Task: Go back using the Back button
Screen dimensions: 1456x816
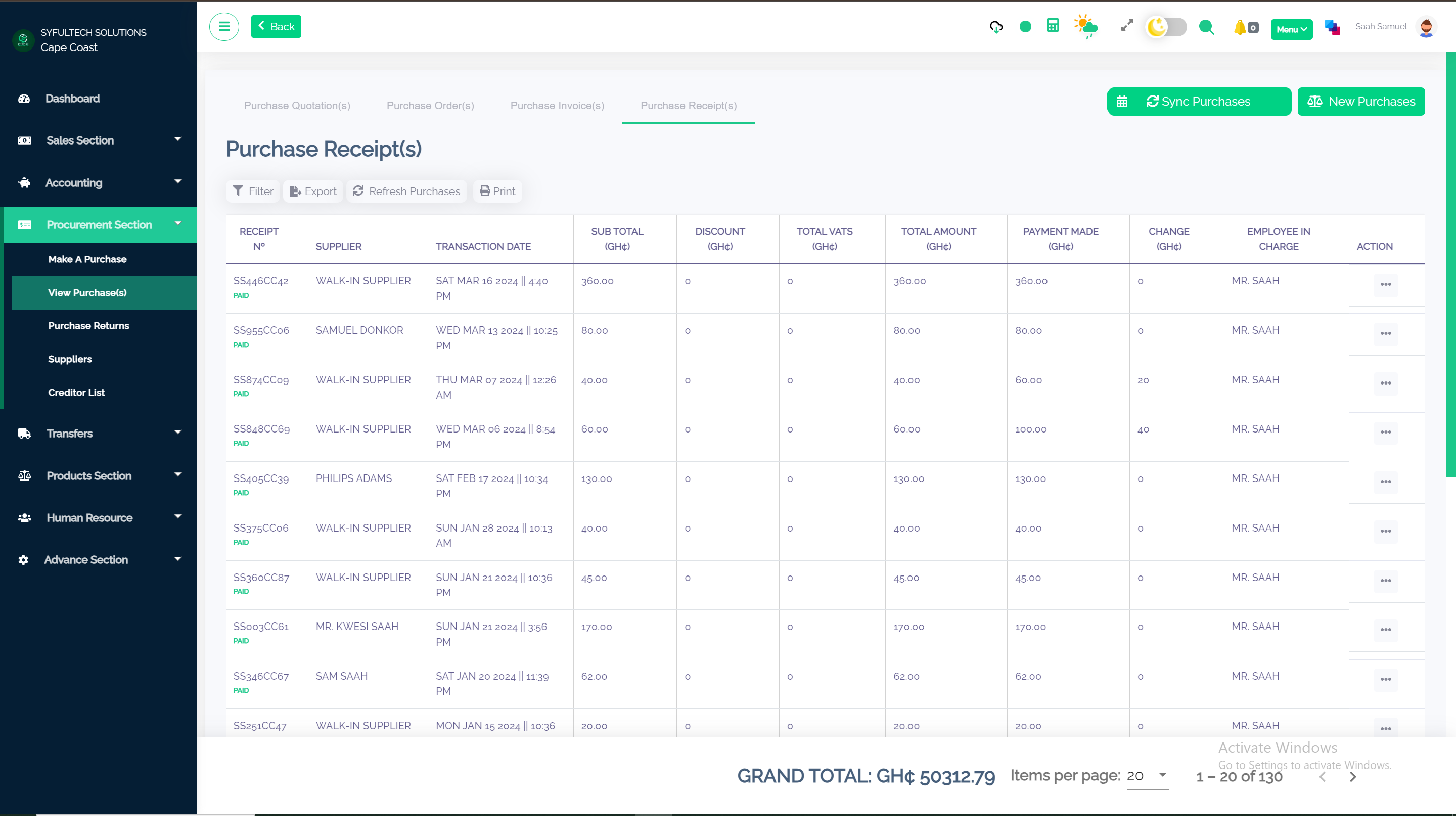Action: pos(276,27)
